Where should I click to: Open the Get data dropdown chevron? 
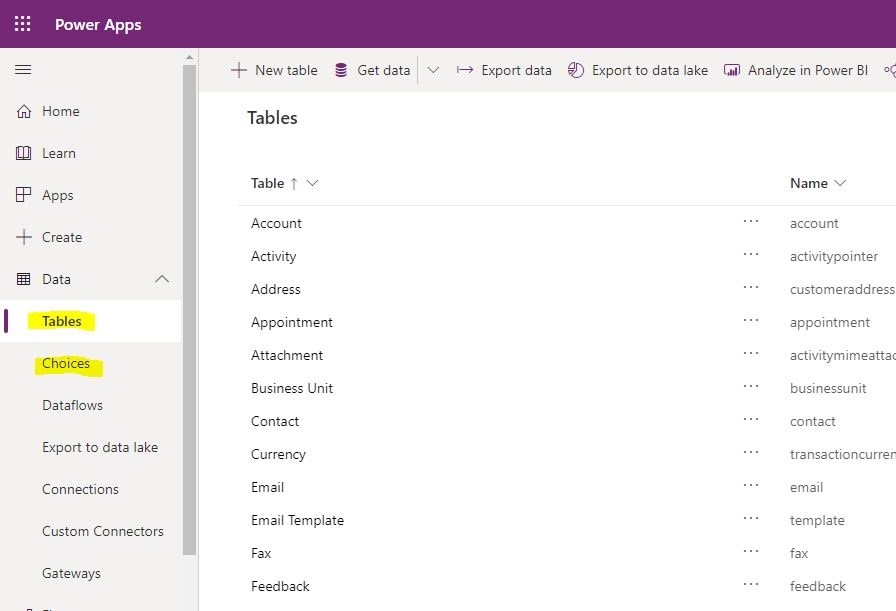(433, 70)
